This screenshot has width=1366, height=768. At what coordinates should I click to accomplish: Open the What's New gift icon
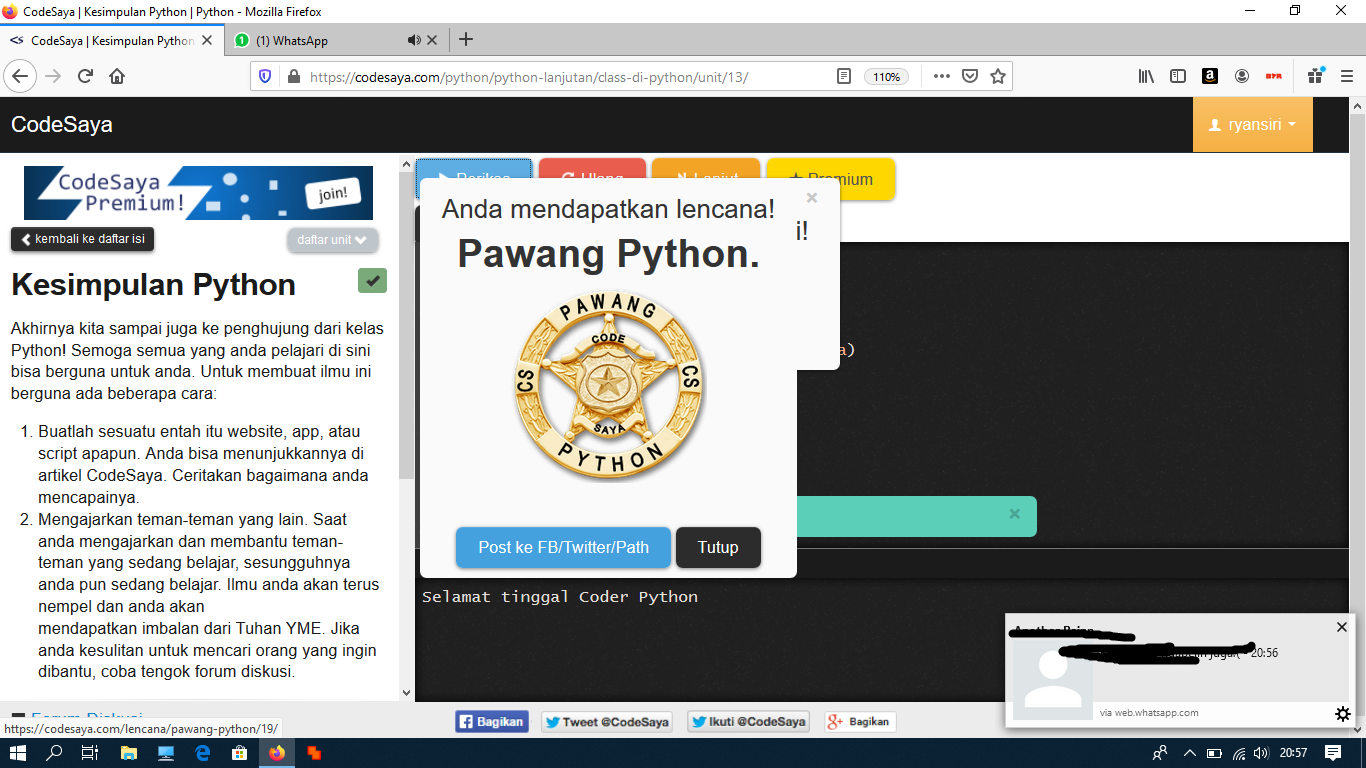(1316, 76)
